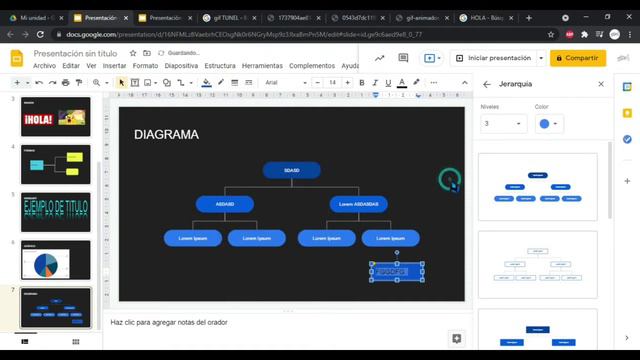Click speaker notes area text
This screenshot has height=360, width=640.
169,322
